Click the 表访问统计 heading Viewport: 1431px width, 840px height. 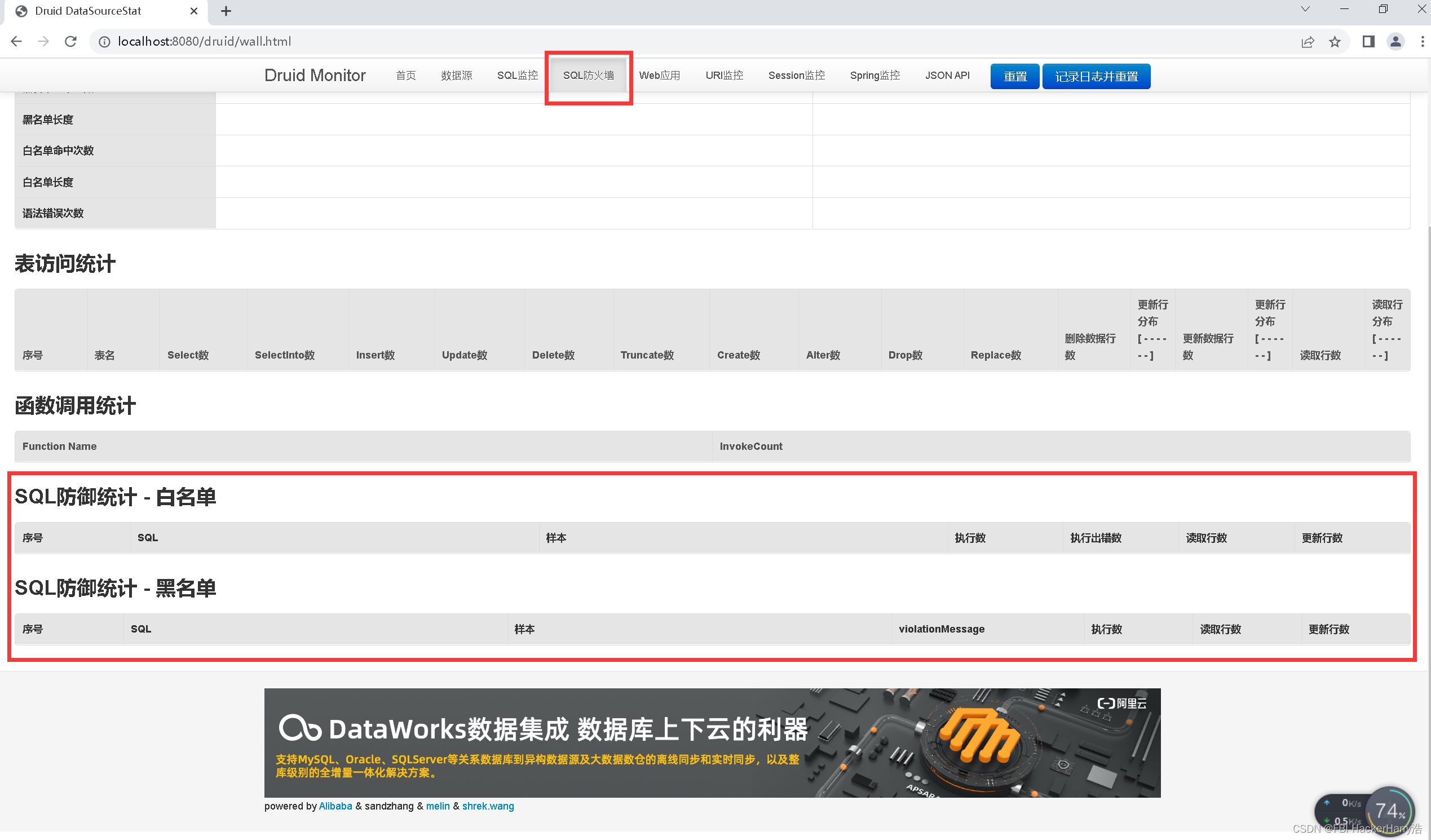(x=65, y=264)
